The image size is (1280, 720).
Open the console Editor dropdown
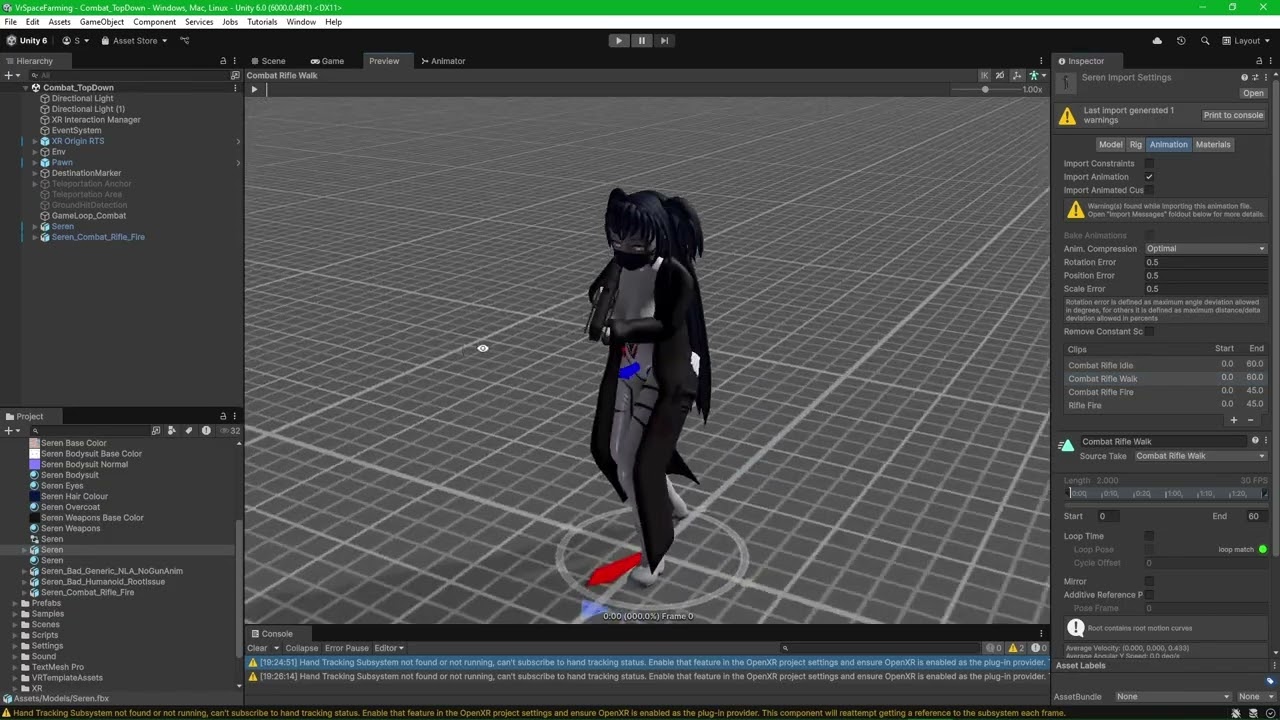[389, 648]
